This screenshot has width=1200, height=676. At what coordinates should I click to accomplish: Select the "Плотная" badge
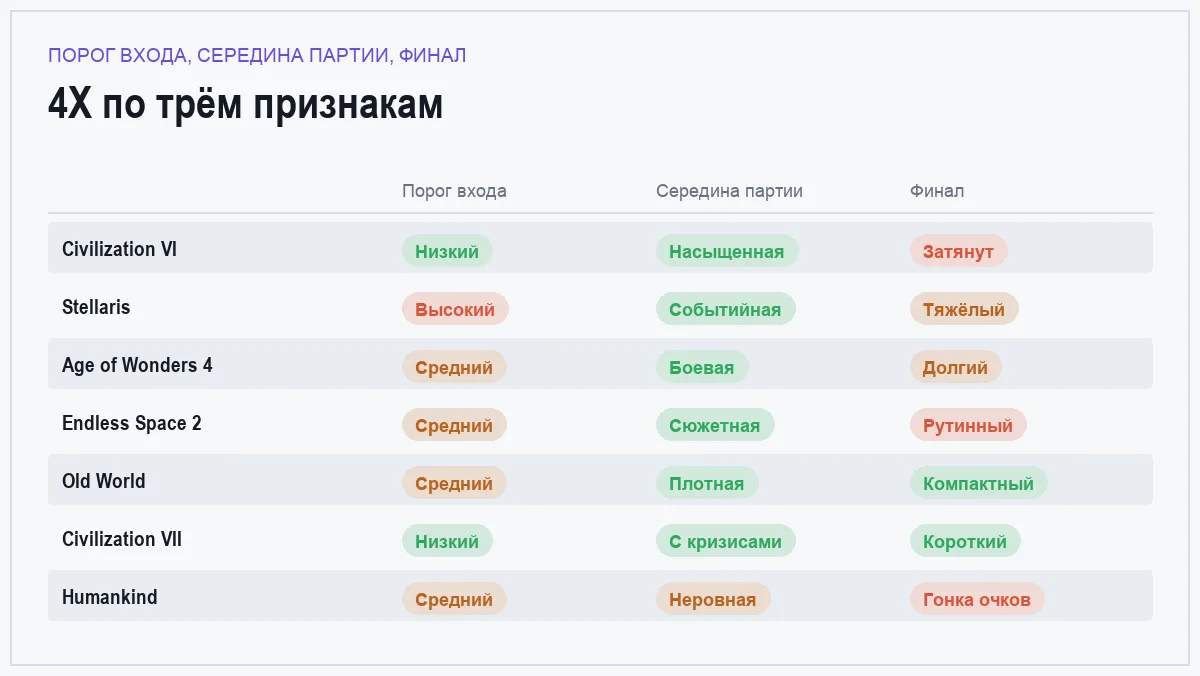coord(707,483)
